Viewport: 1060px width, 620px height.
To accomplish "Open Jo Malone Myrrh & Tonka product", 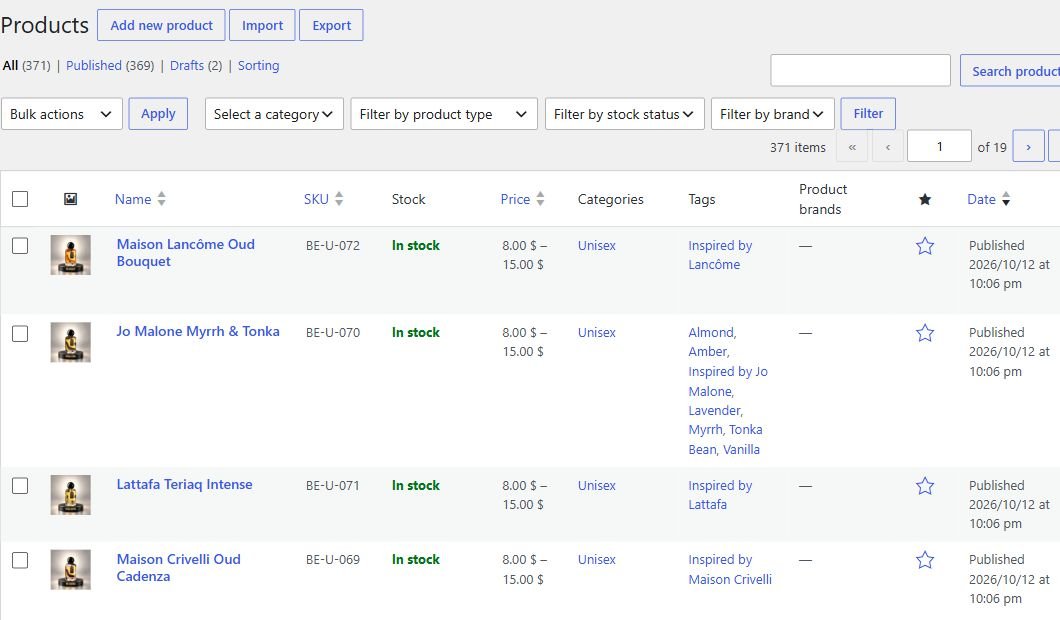I will [x=197, y=331].
